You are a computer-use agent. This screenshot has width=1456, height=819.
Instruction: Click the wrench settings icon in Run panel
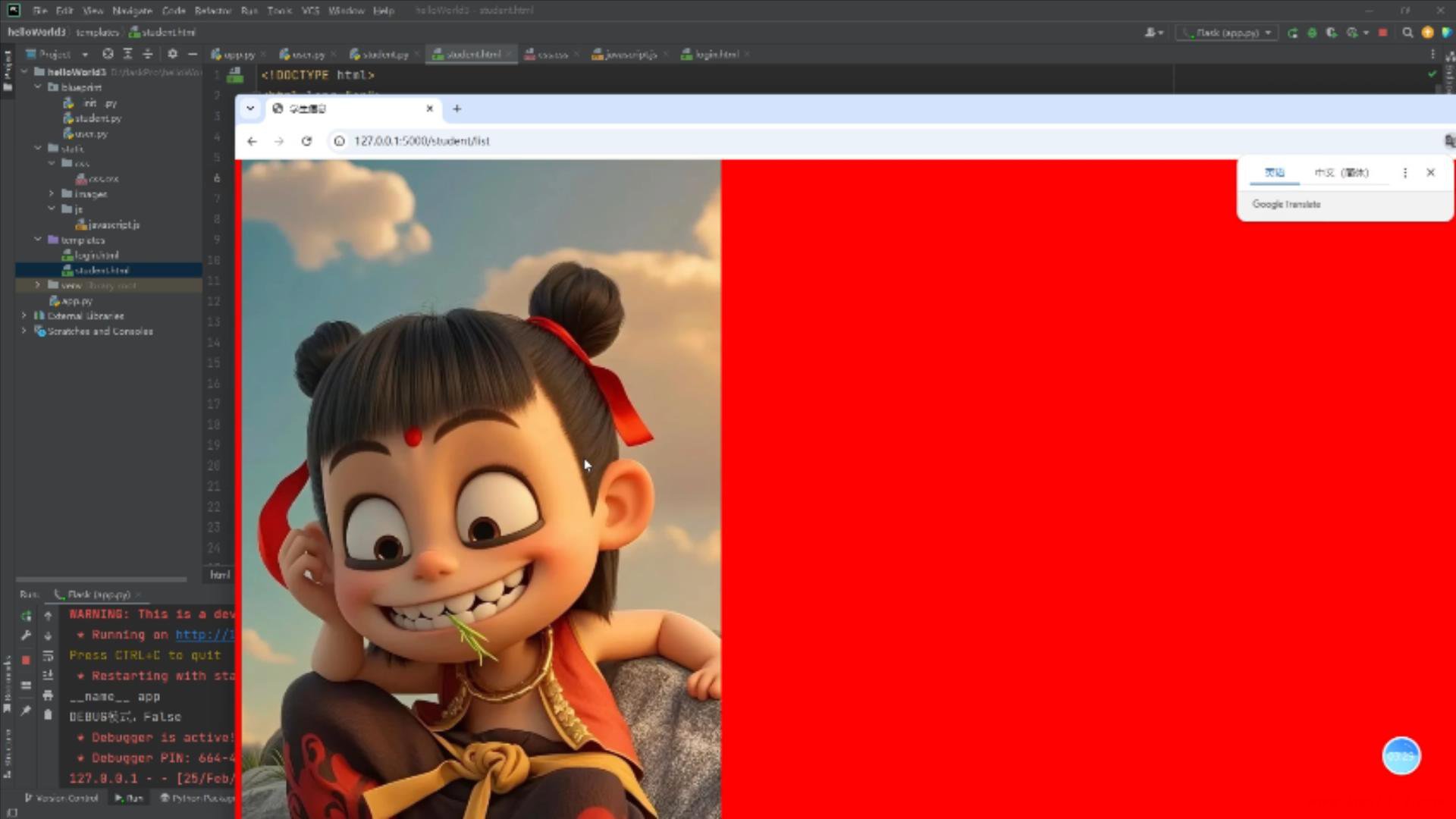click(26, 635)
